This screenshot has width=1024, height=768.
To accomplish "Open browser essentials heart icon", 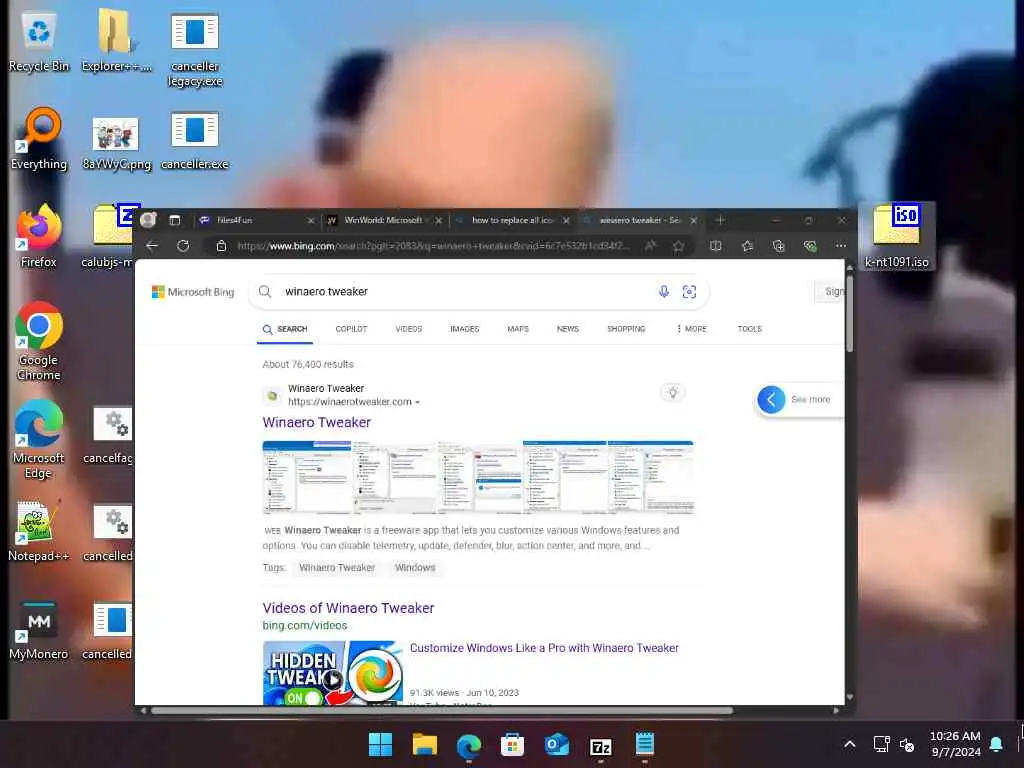I will pyautogui.click(x=810, y=246).
